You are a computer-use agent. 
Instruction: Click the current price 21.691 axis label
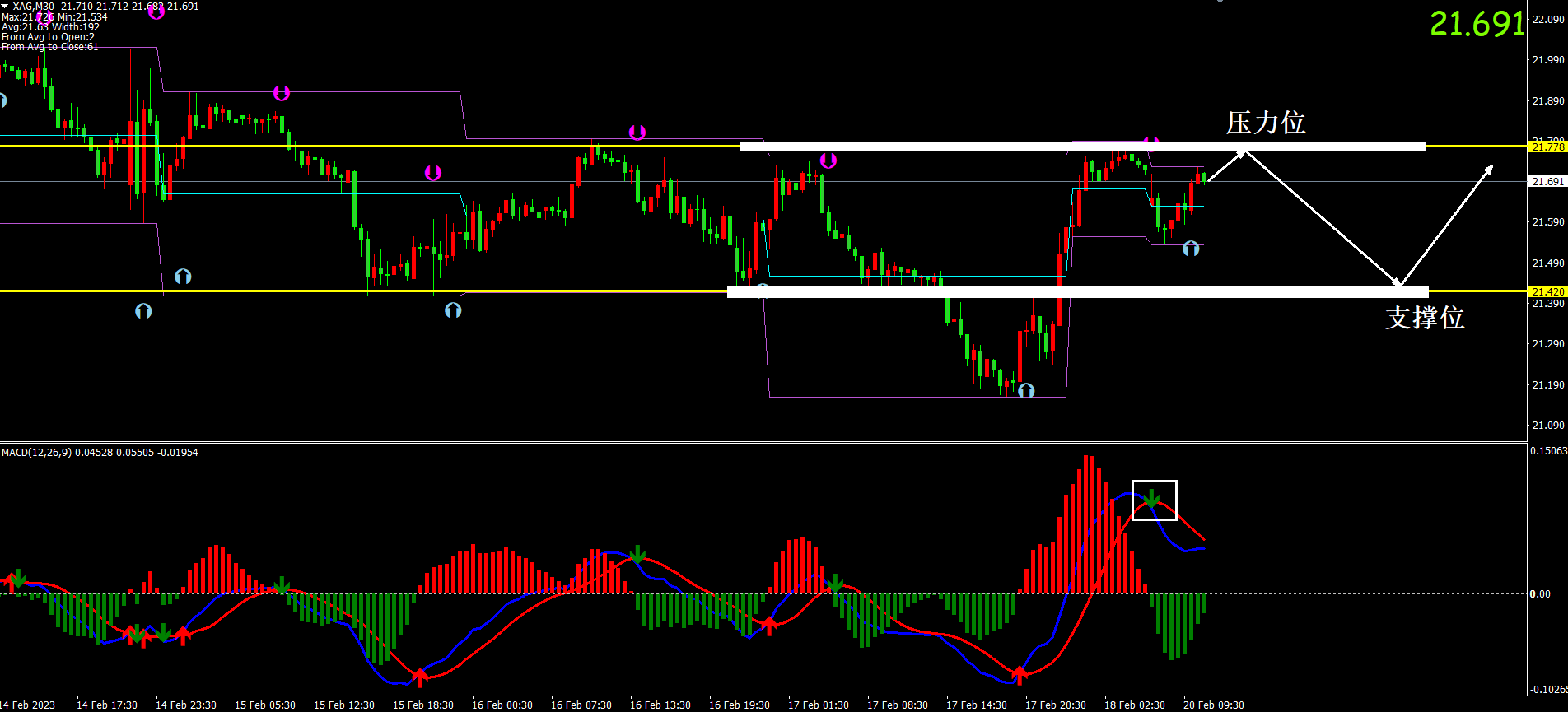point(1547,182)
